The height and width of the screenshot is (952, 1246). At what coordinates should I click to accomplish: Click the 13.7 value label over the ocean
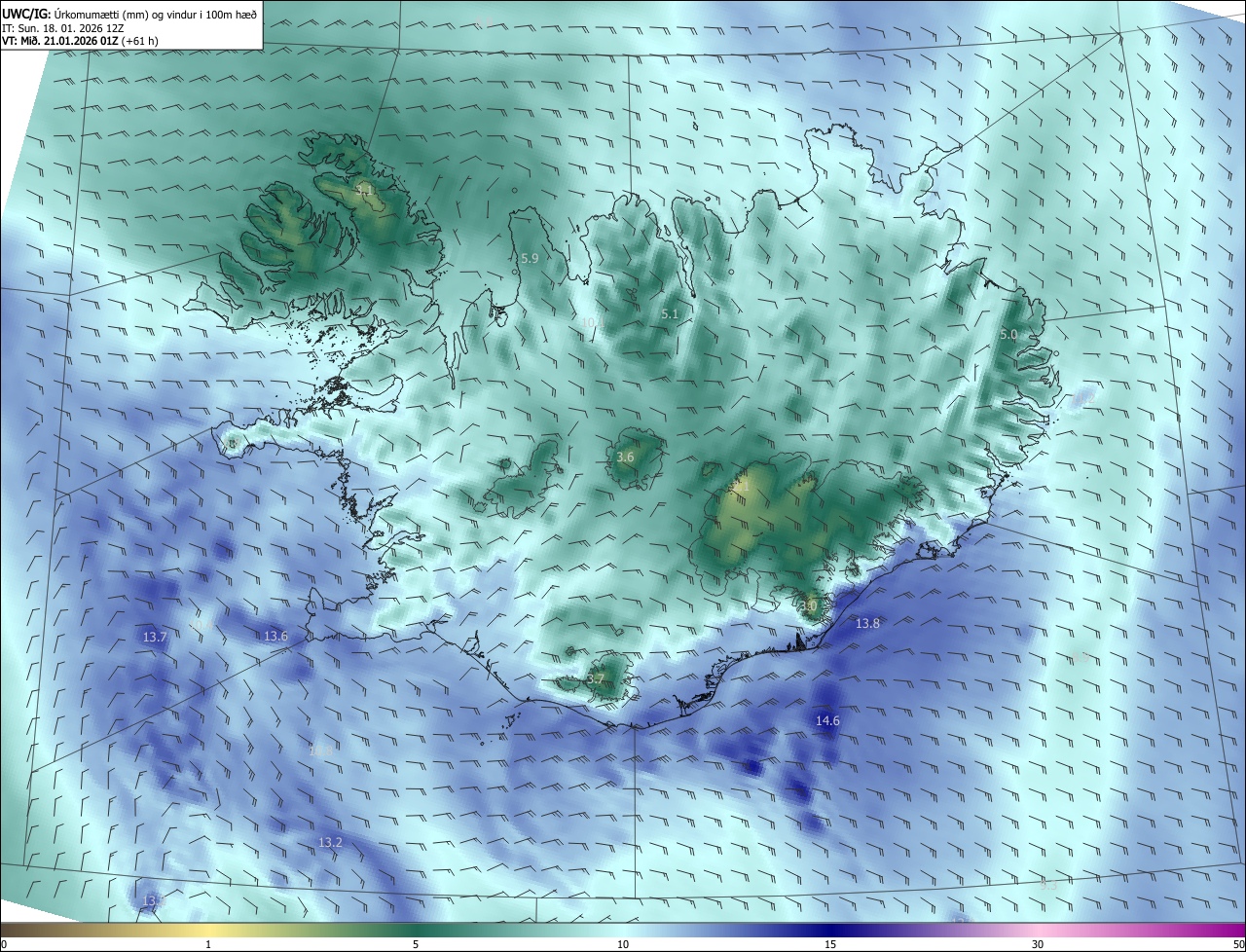[155, 638]
